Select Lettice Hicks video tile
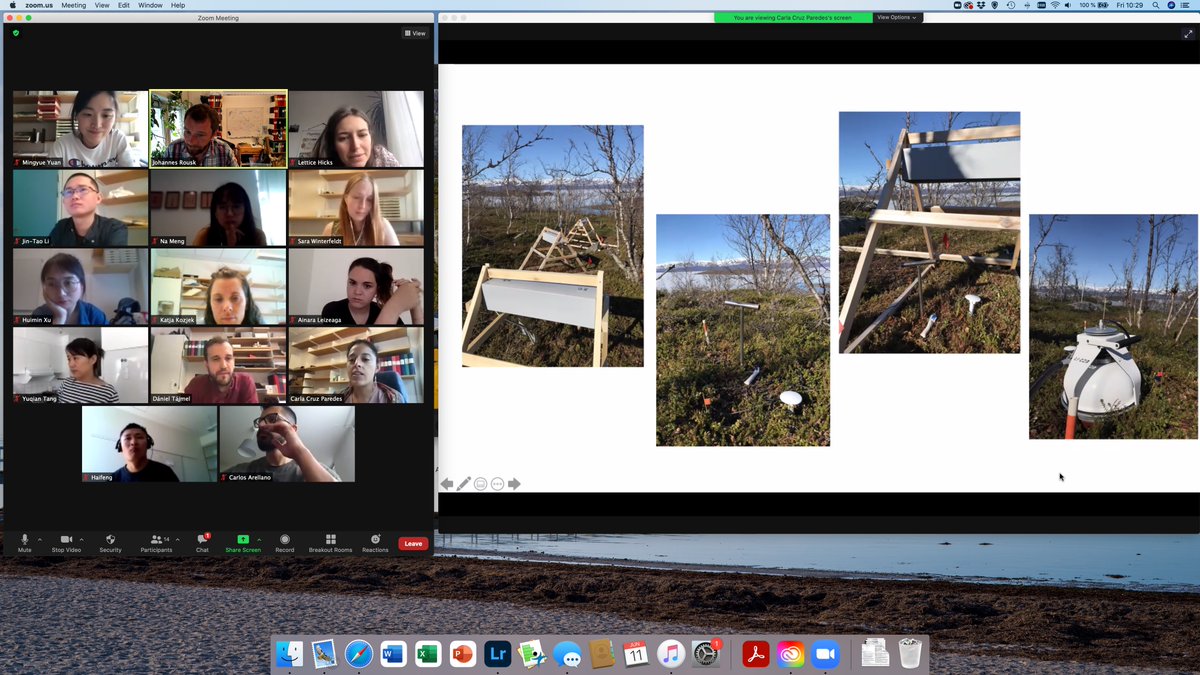 tap(356, 129)
